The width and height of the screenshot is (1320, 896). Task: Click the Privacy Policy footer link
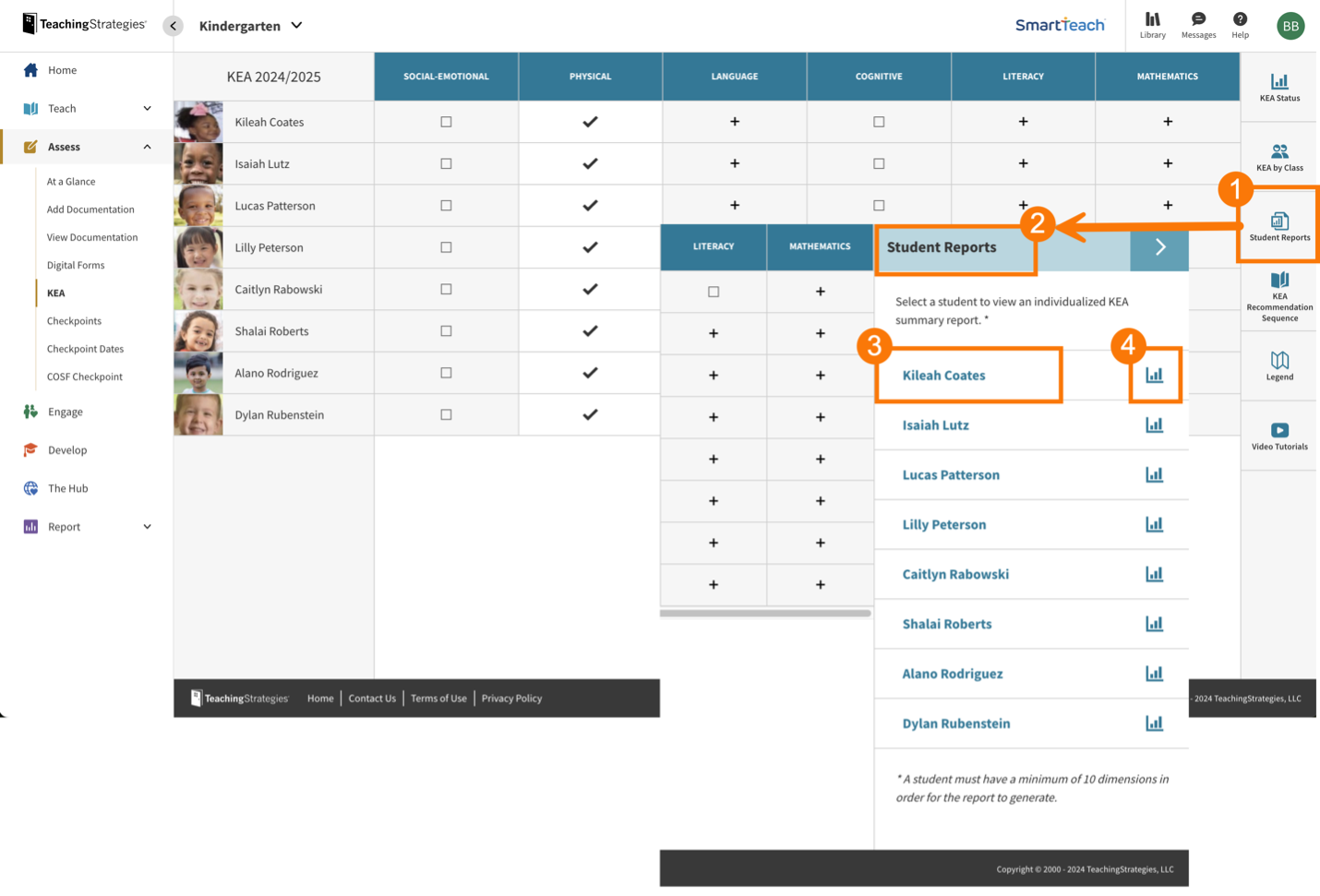click(511, 699)
